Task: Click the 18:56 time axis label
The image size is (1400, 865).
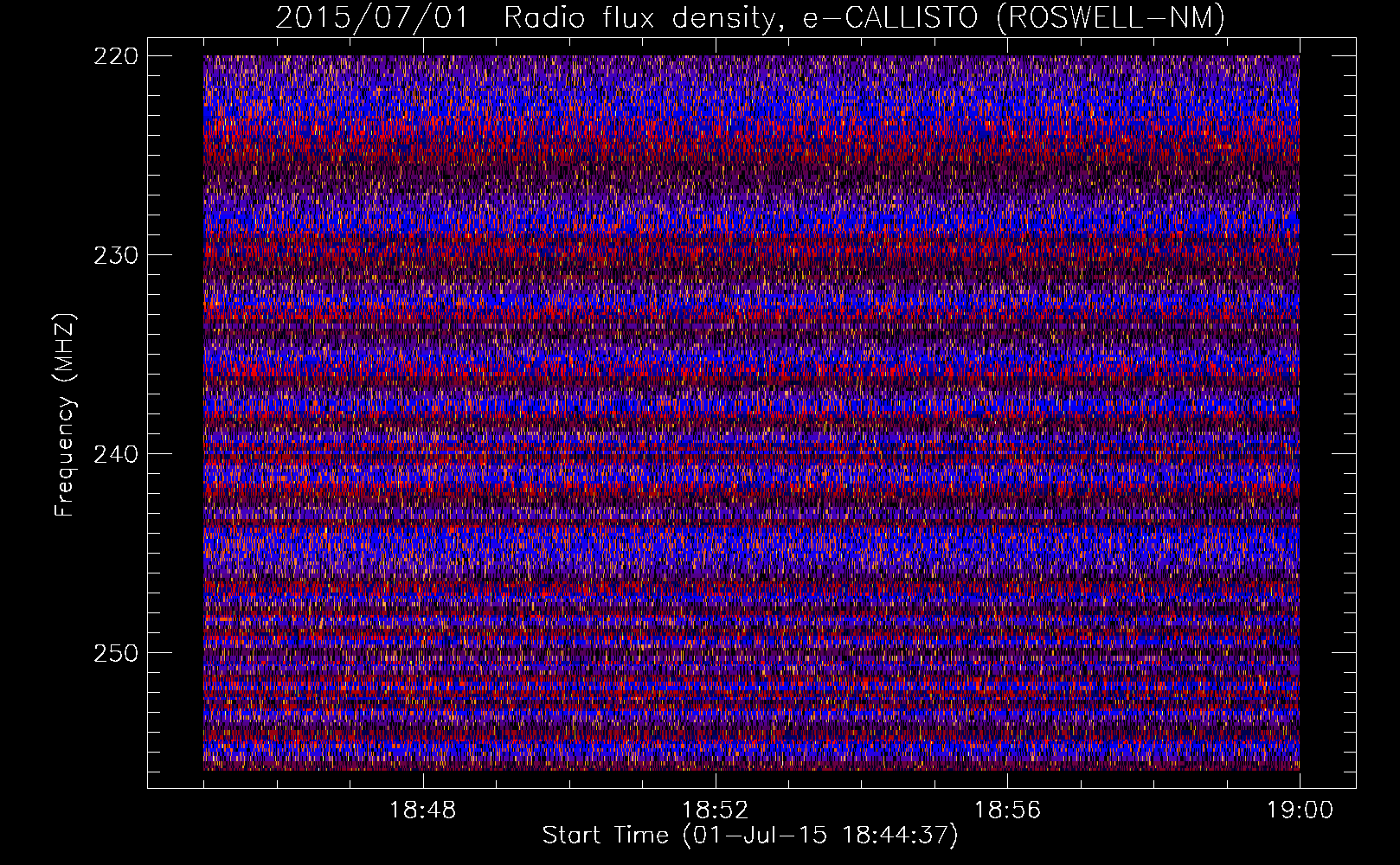Action: click(1008, 811)
